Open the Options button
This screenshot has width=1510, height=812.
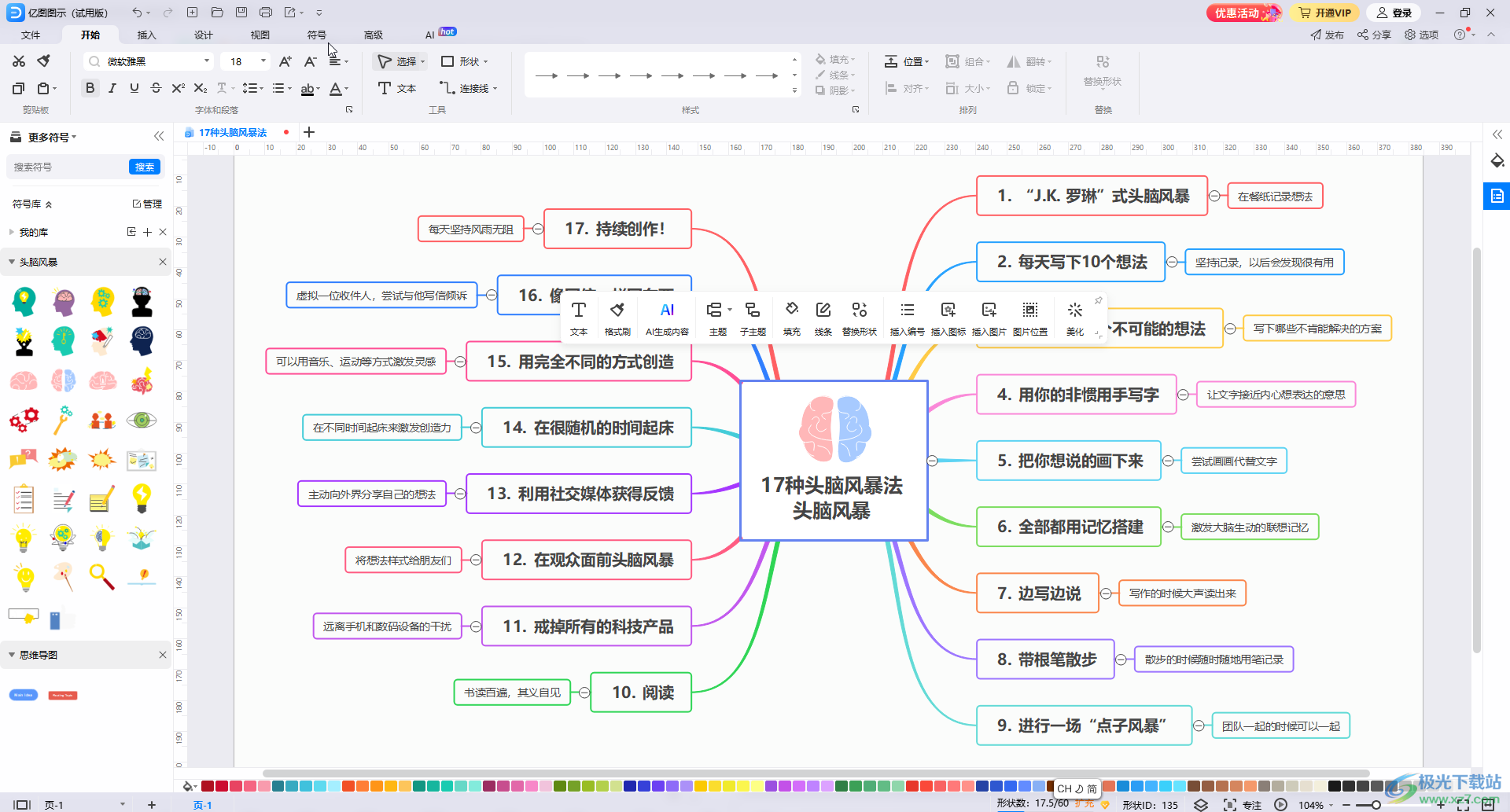(1421, 35)
